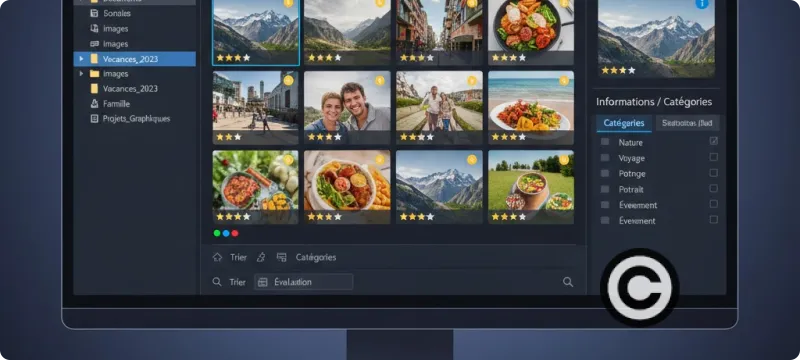
Task: Click the magnifier icon left of the lower Trier label
Action: pyautogui.click(x=217, y=282)
